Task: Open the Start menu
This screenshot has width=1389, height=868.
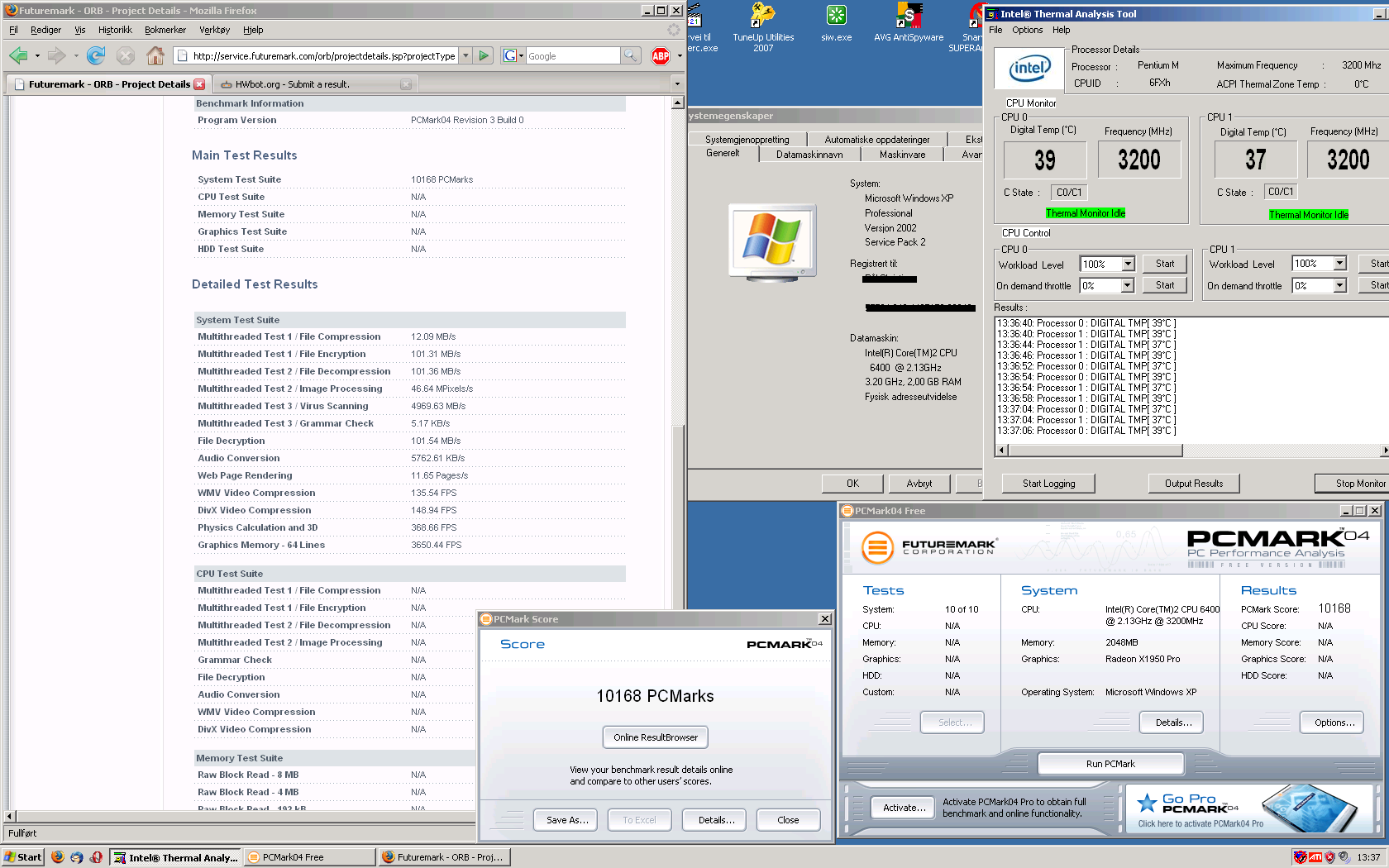Action: click(x=22, y=857)
